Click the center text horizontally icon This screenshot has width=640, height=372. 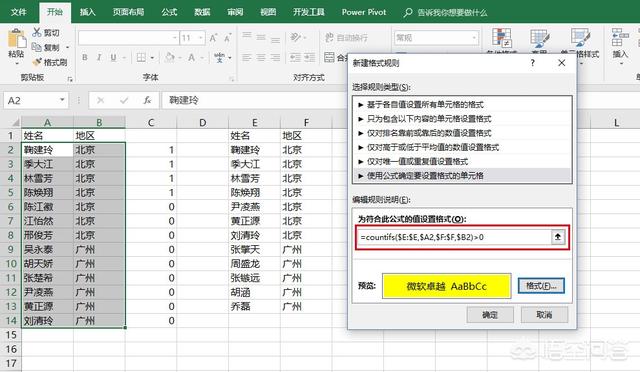coord(261,58)
